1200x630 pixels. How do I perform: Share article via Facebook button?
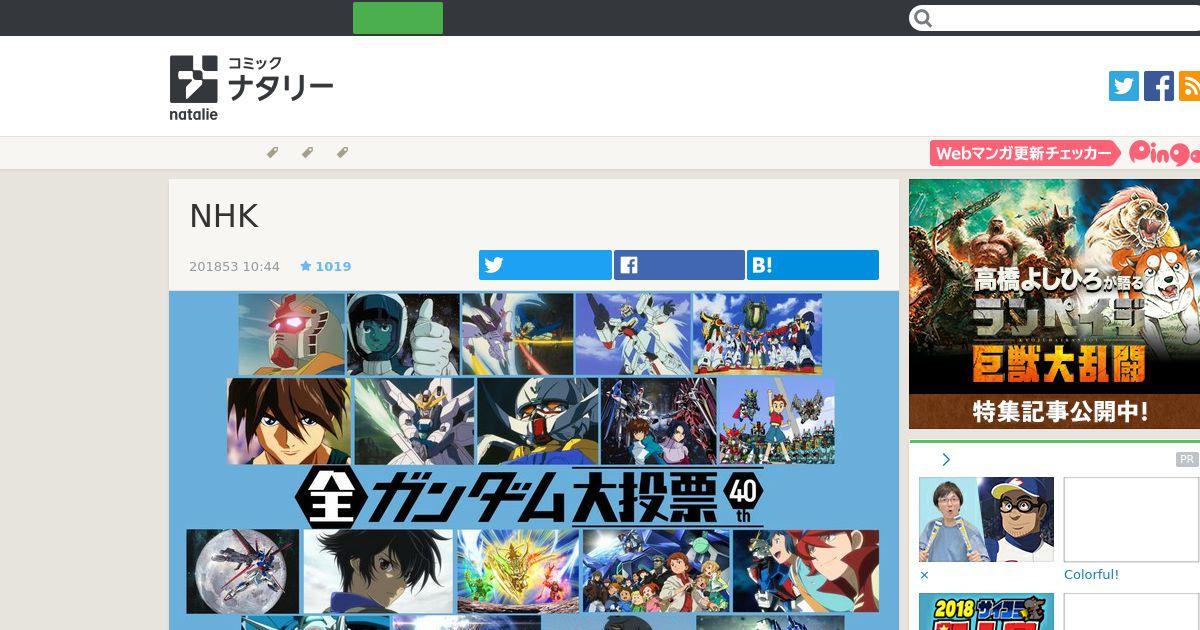pyautogui.click(x=679, y=265)
